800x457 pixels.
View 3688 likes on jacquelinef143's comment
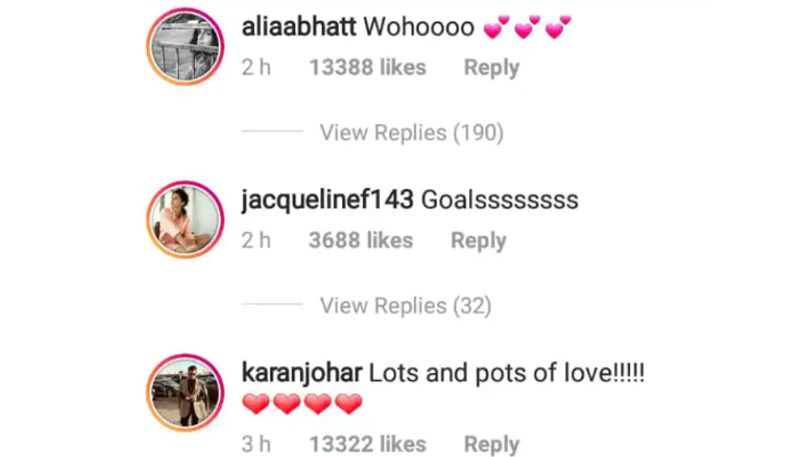tap(361, 240)
